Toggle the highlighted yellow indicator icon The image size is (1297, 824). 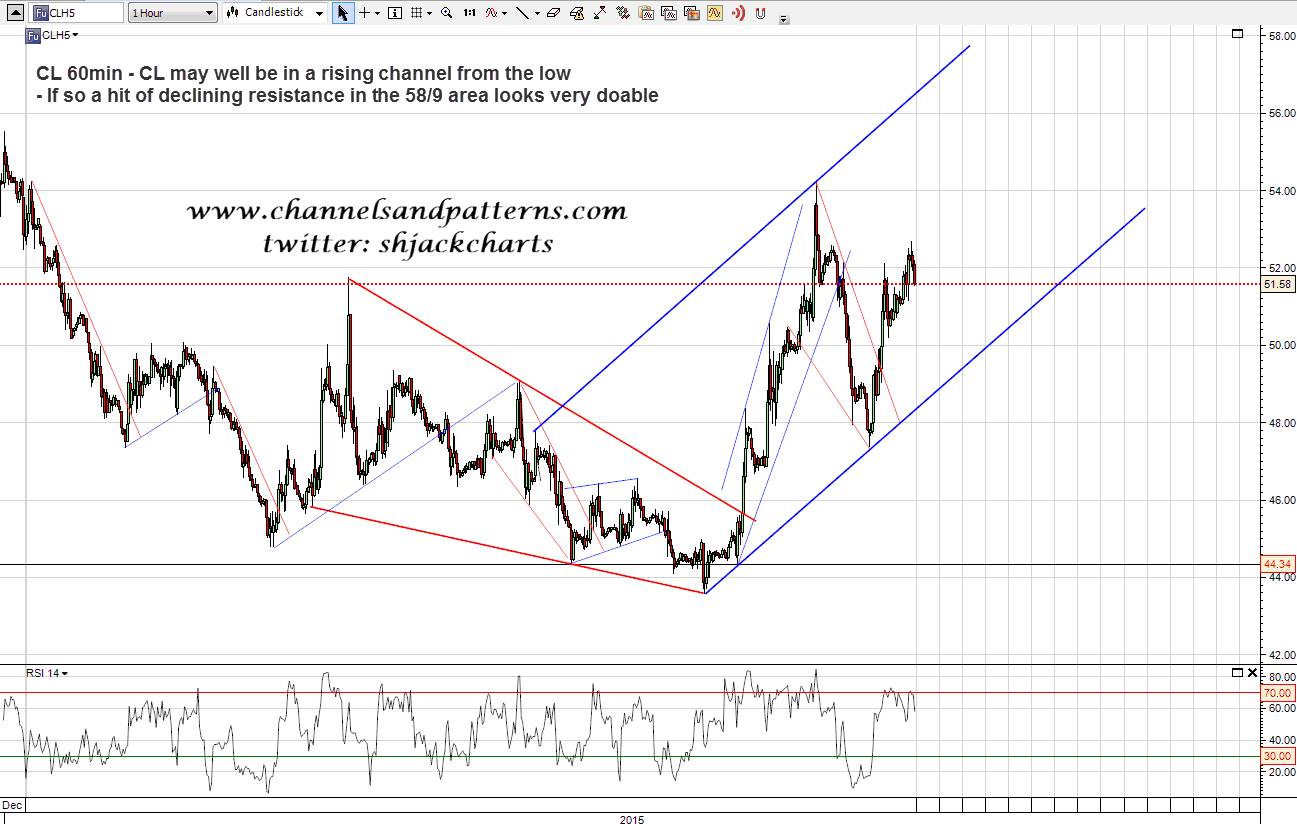click(714, 13)
